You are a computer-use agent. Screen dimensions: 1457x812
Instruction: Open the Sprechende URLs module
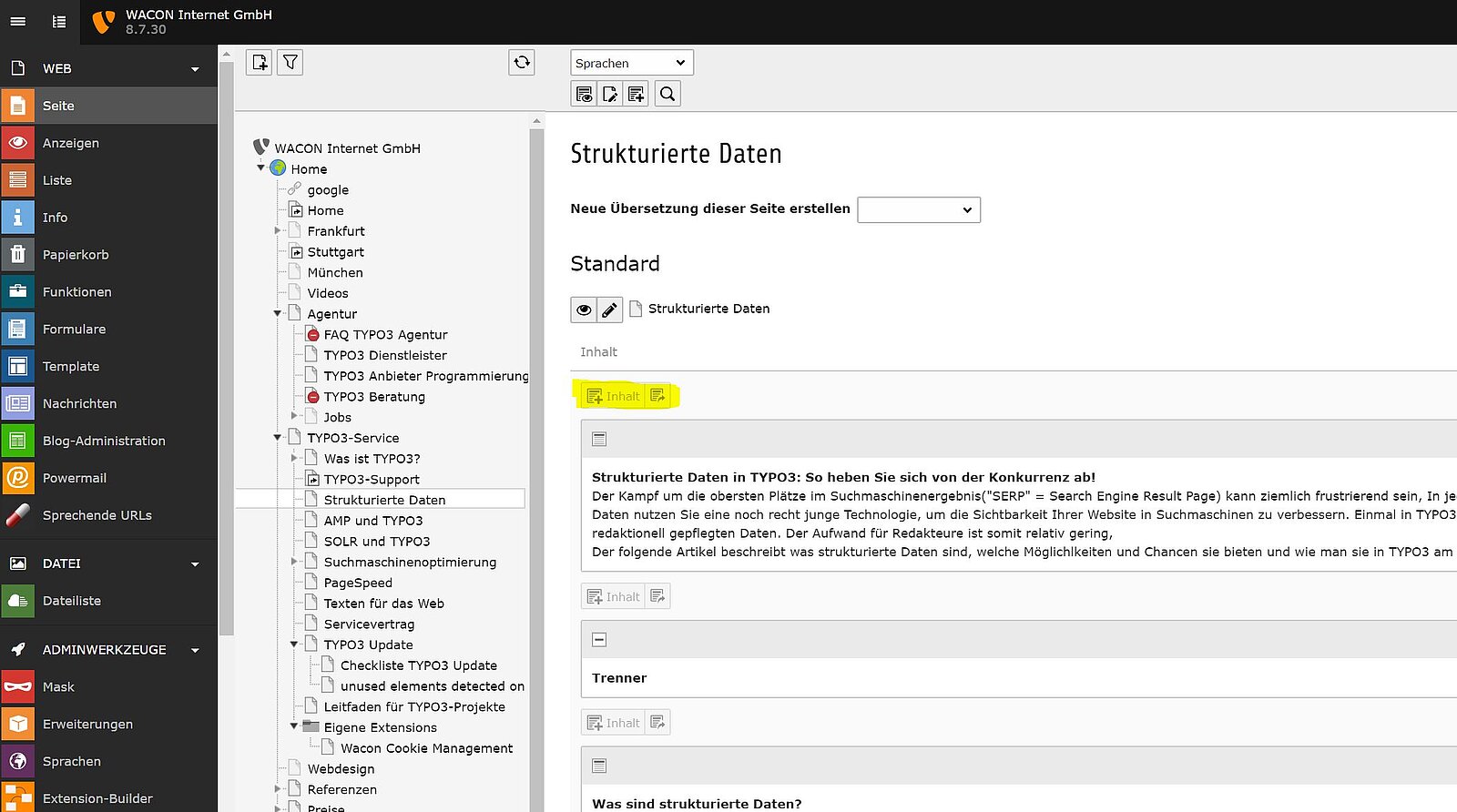(97, 515)
